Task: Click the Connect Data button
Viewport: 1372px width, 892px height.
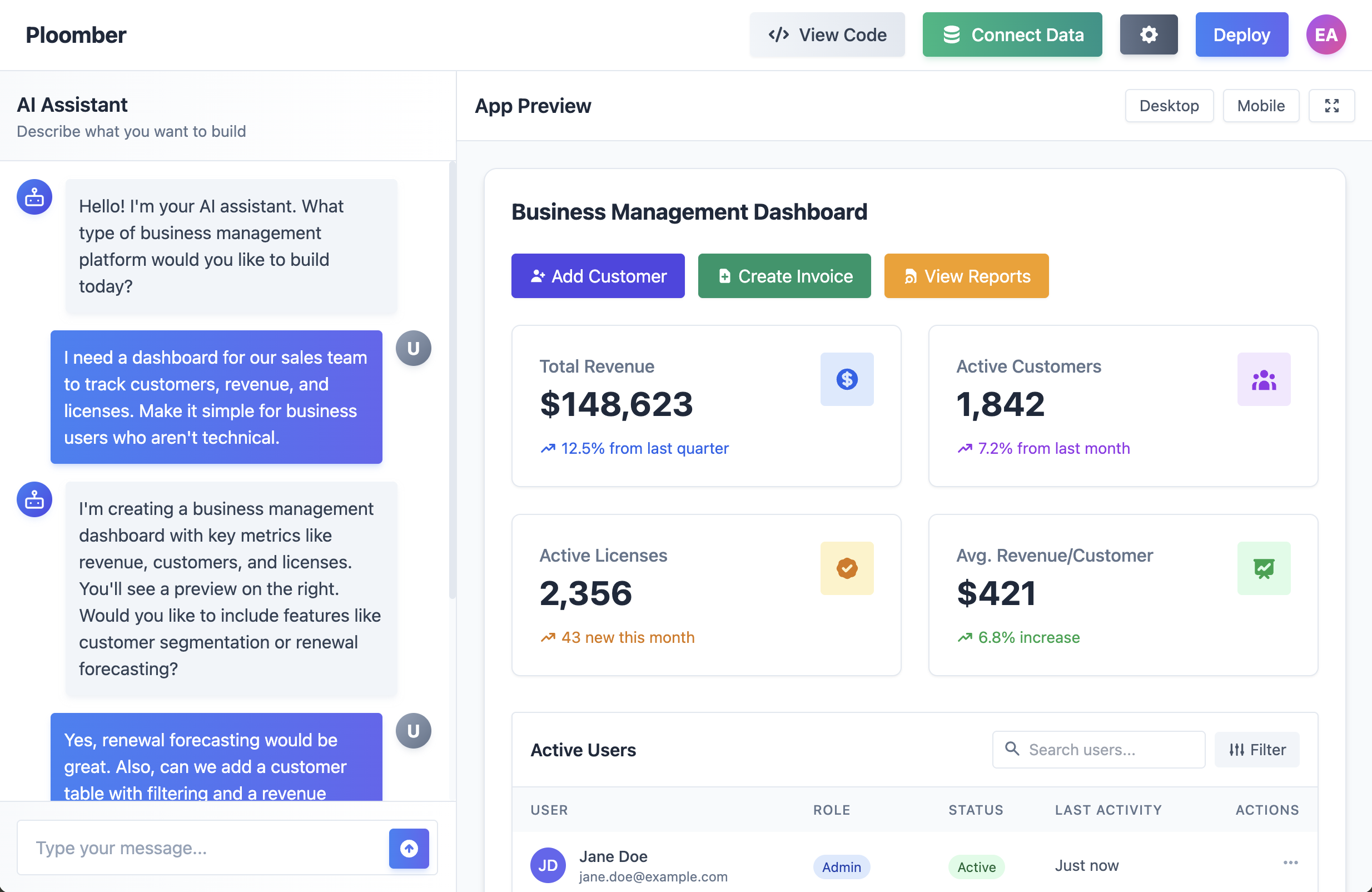Action: click(1012, 34)
